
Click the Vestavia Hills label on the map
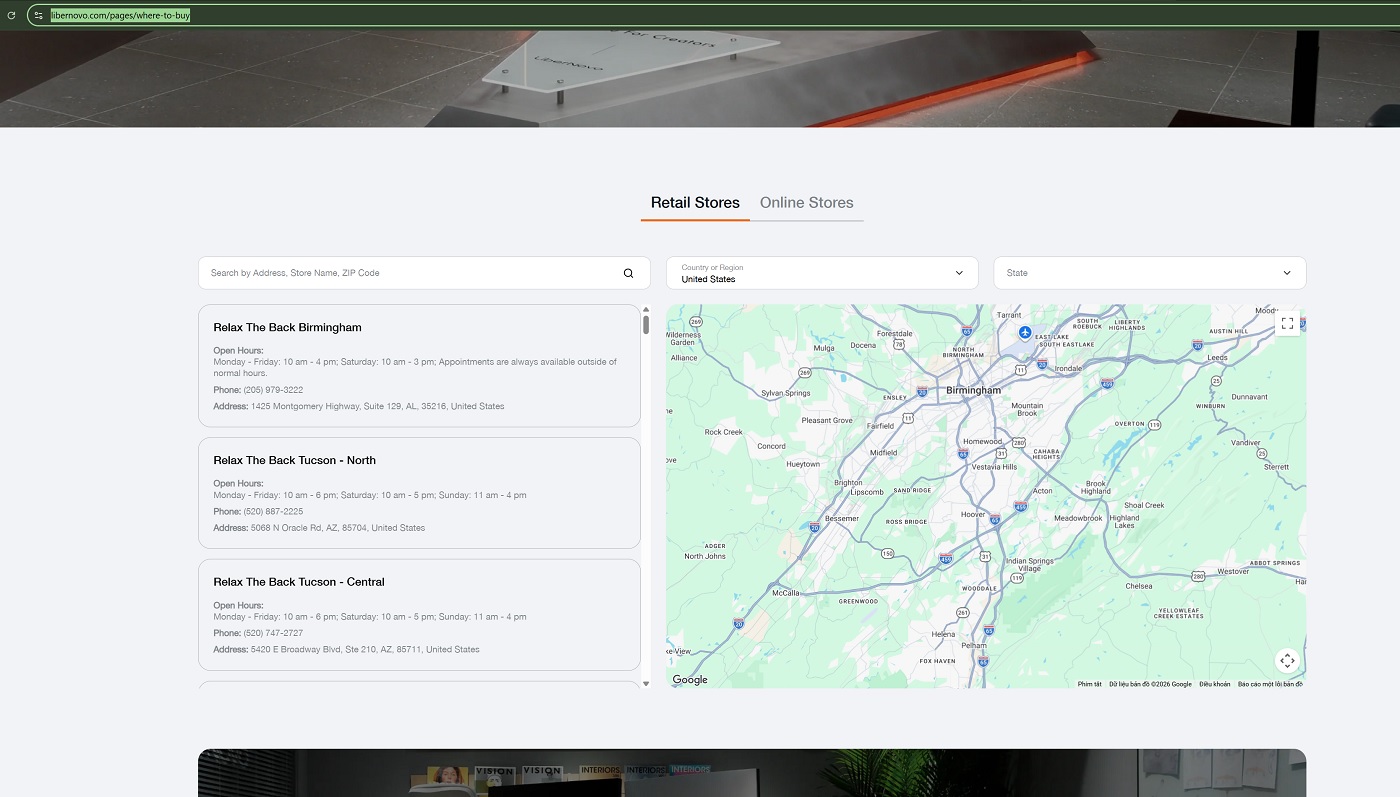[x=995, y=467]
